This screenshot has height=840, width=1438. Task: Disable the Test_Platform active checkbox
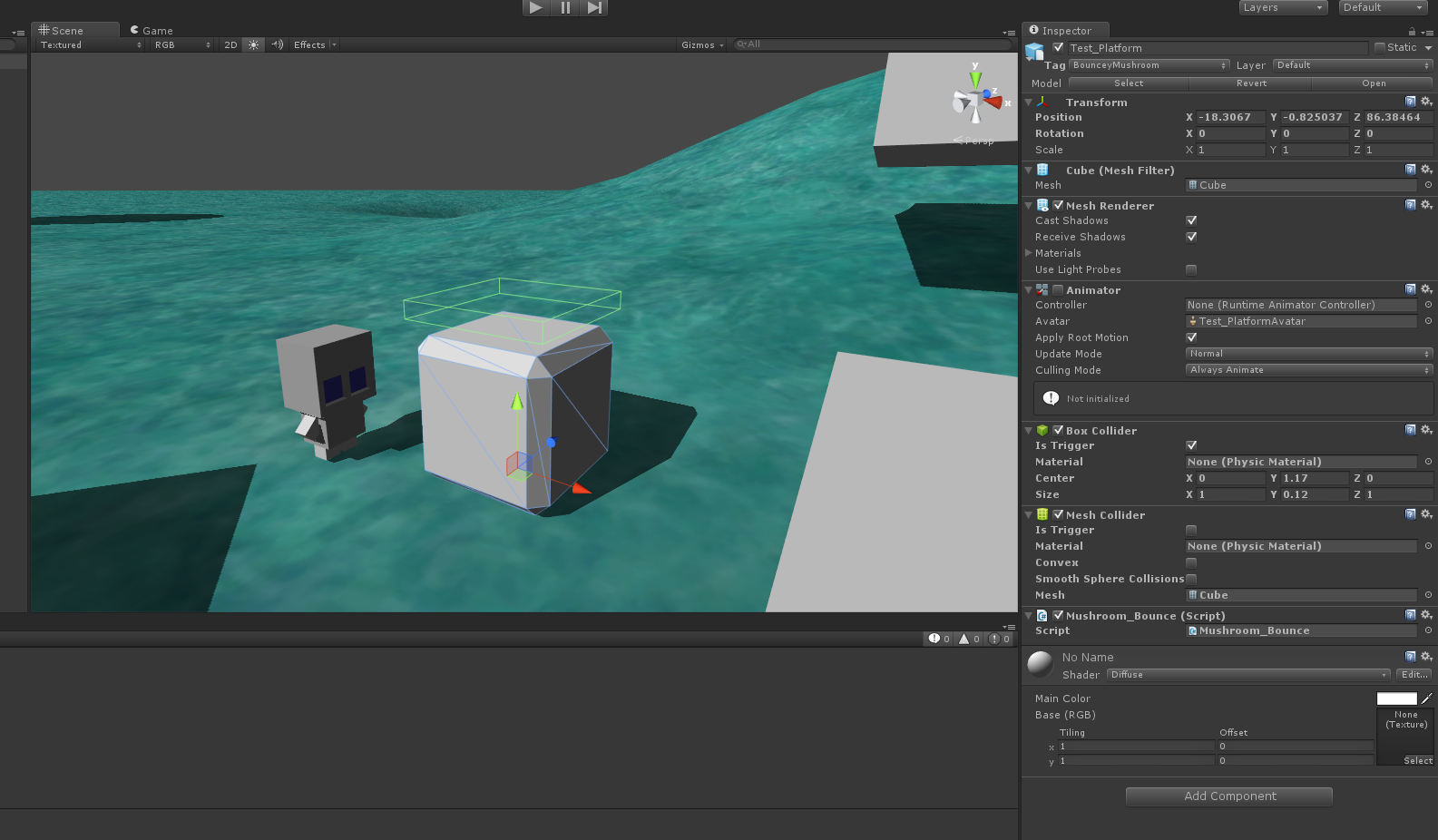pyautogui.click(x=1058, y=47)
